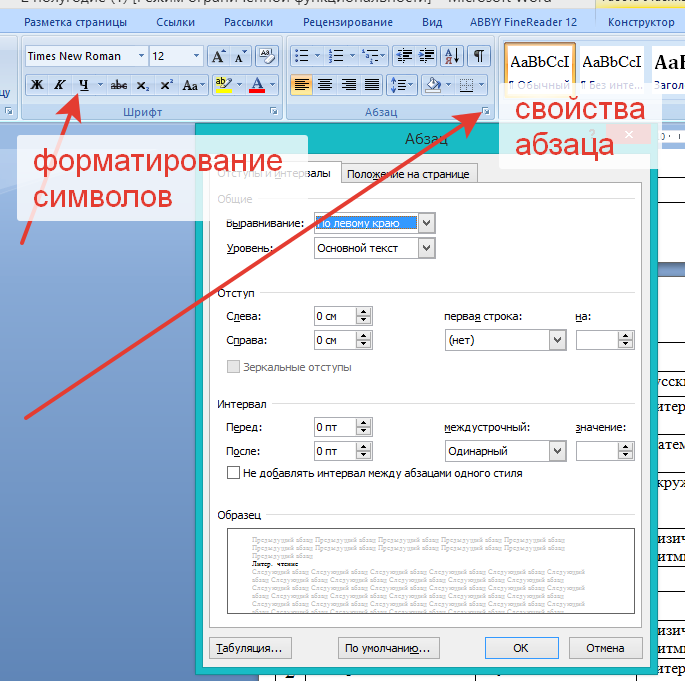Increase font size with grow button

pyautogui.click(x=218, y=56)
